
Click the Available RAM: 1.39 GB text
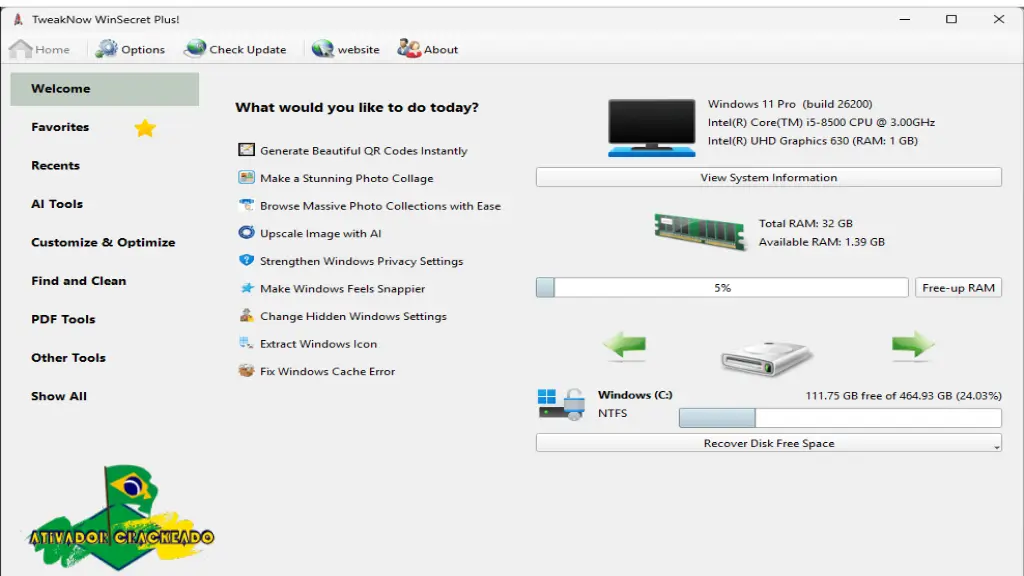[822, 242]
